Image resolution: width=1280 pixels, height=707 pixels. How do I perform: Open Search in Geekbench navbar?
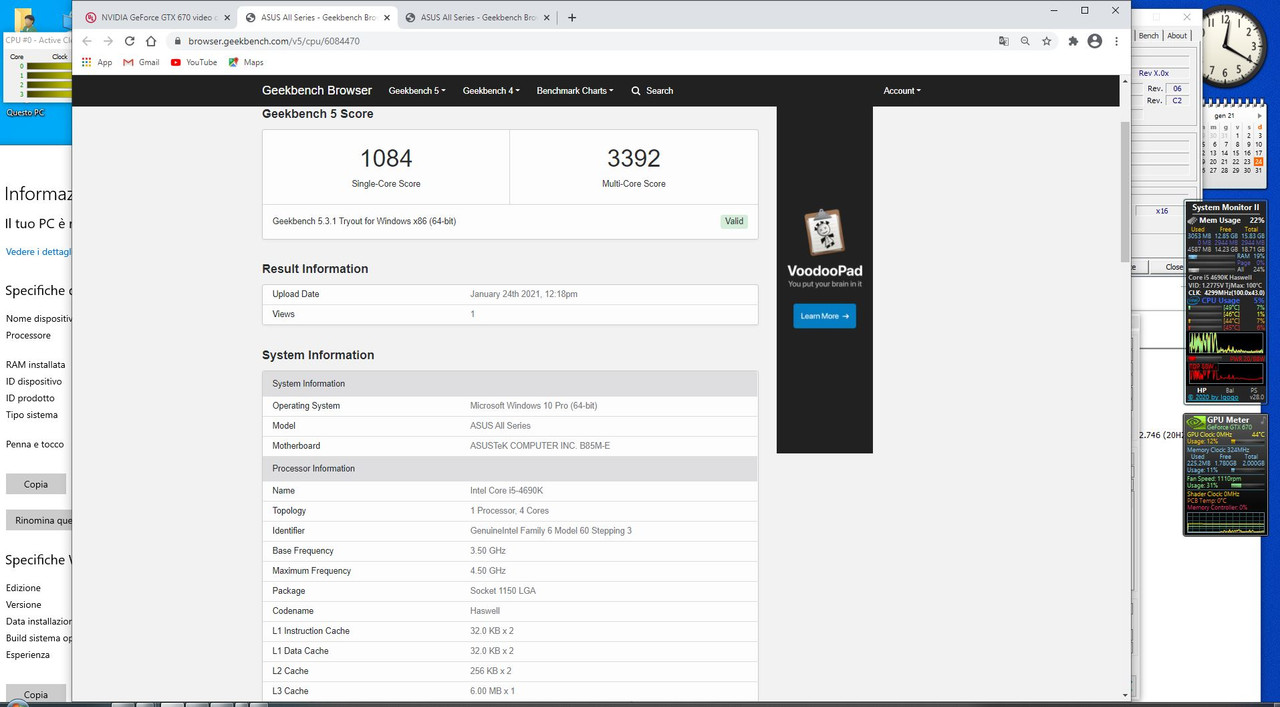click(x=652, y=90)
